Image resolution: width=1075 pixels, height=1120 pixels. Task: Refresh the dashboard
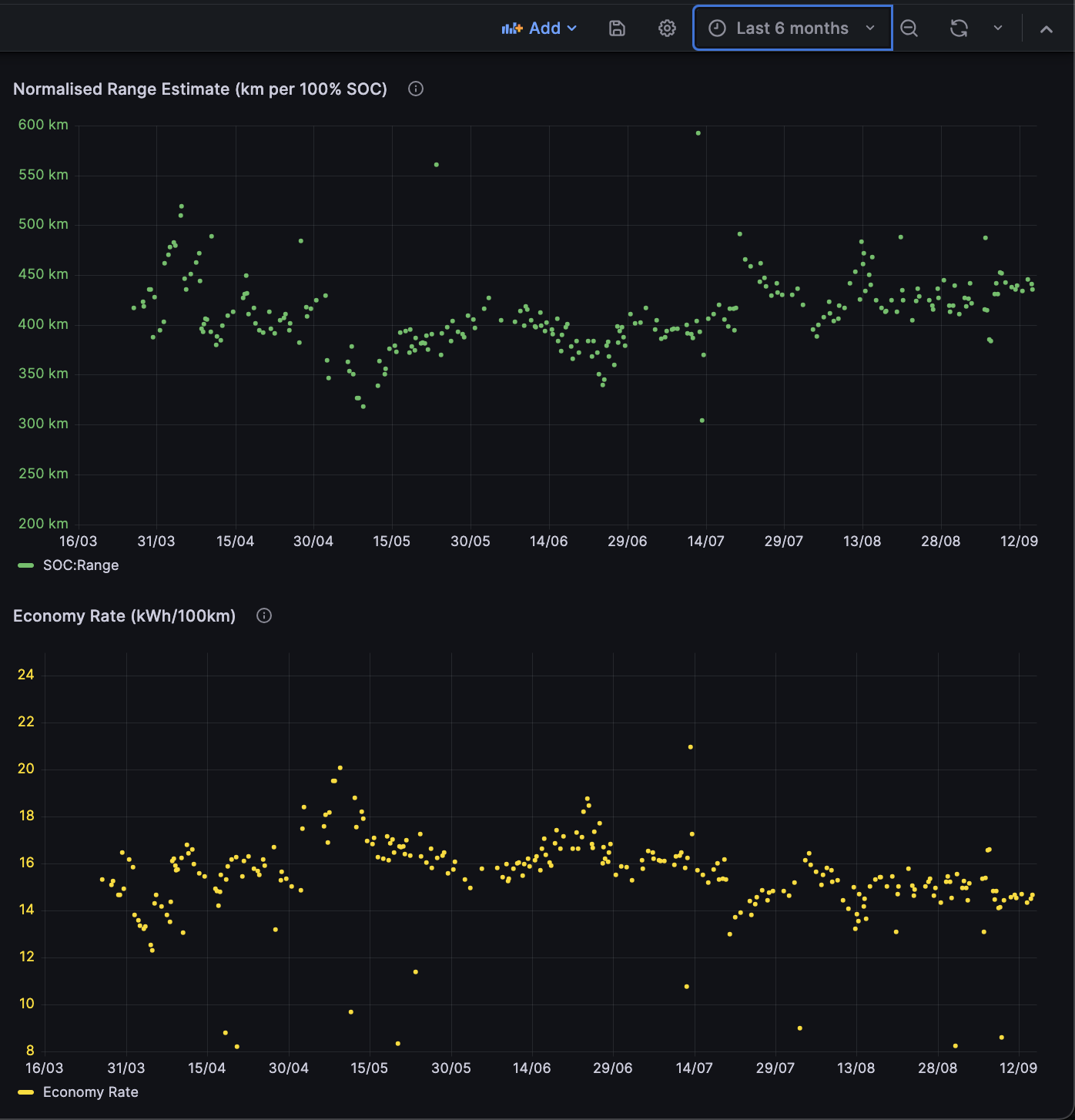(959, 29)
